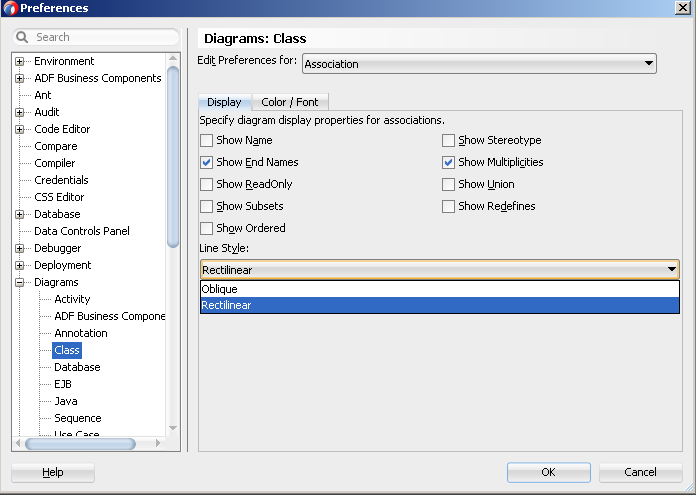Image resolution: width=696 pixels, height=495 pixels.
Task: Select the Audit tree label
Action: 47,112
